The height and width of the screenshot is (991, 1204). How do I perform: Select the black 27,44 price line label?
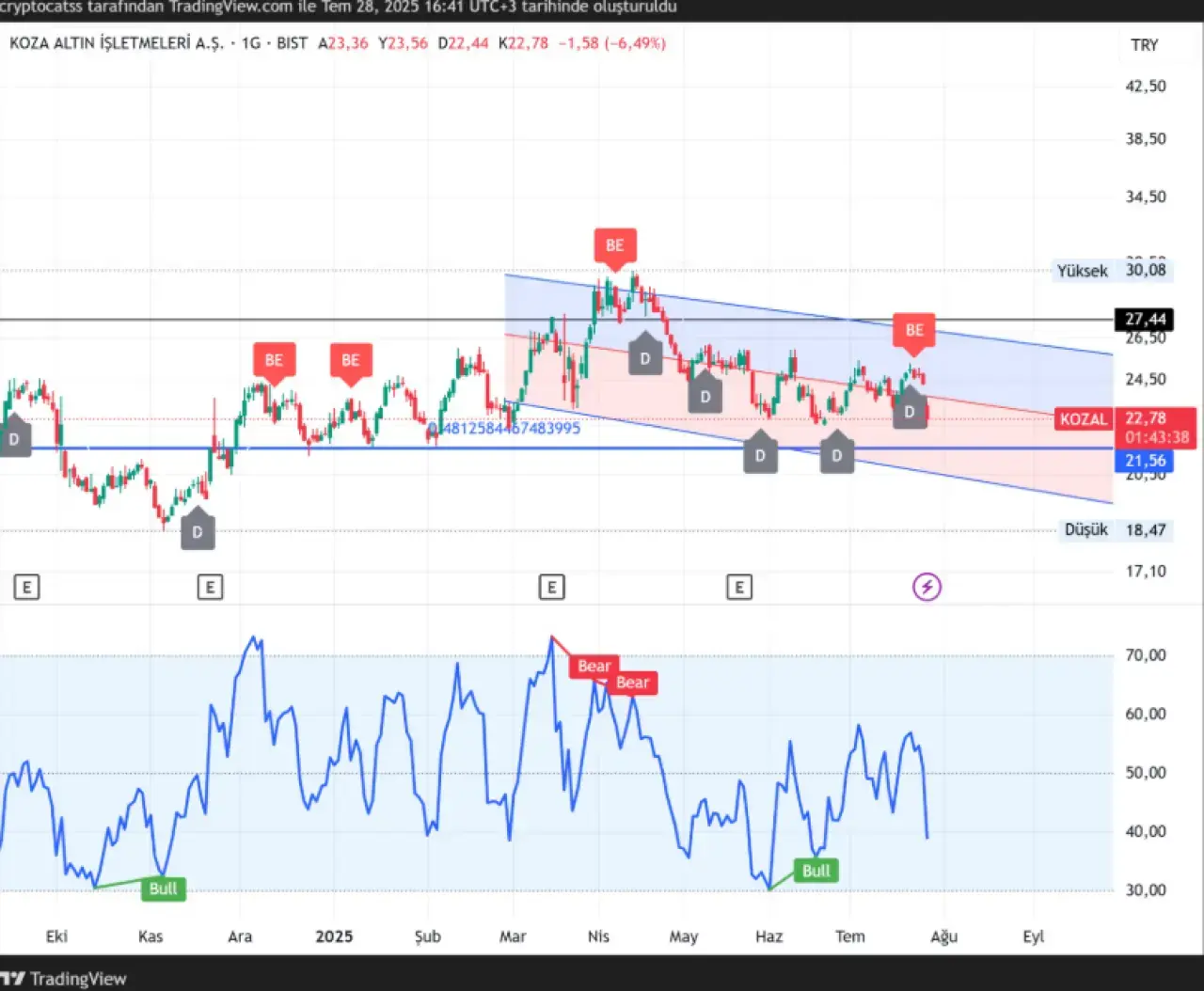pyautogui.click(x=1145, y=320)
